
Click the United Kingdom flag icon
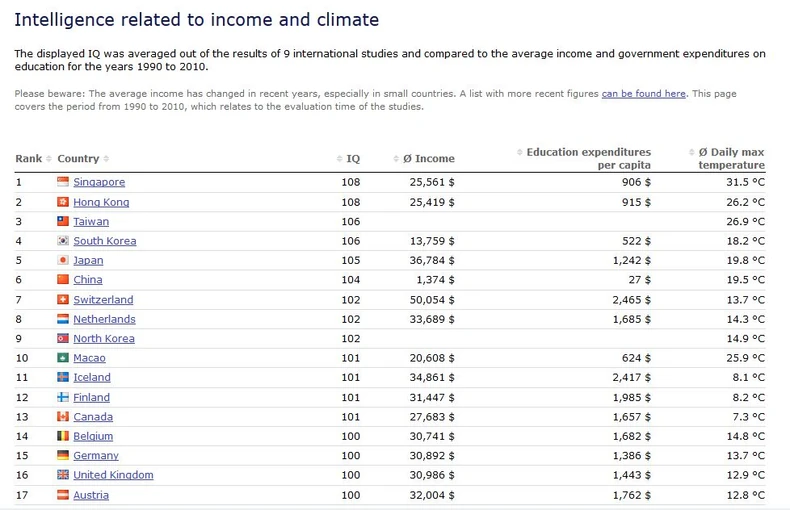(x=63, y=475)
